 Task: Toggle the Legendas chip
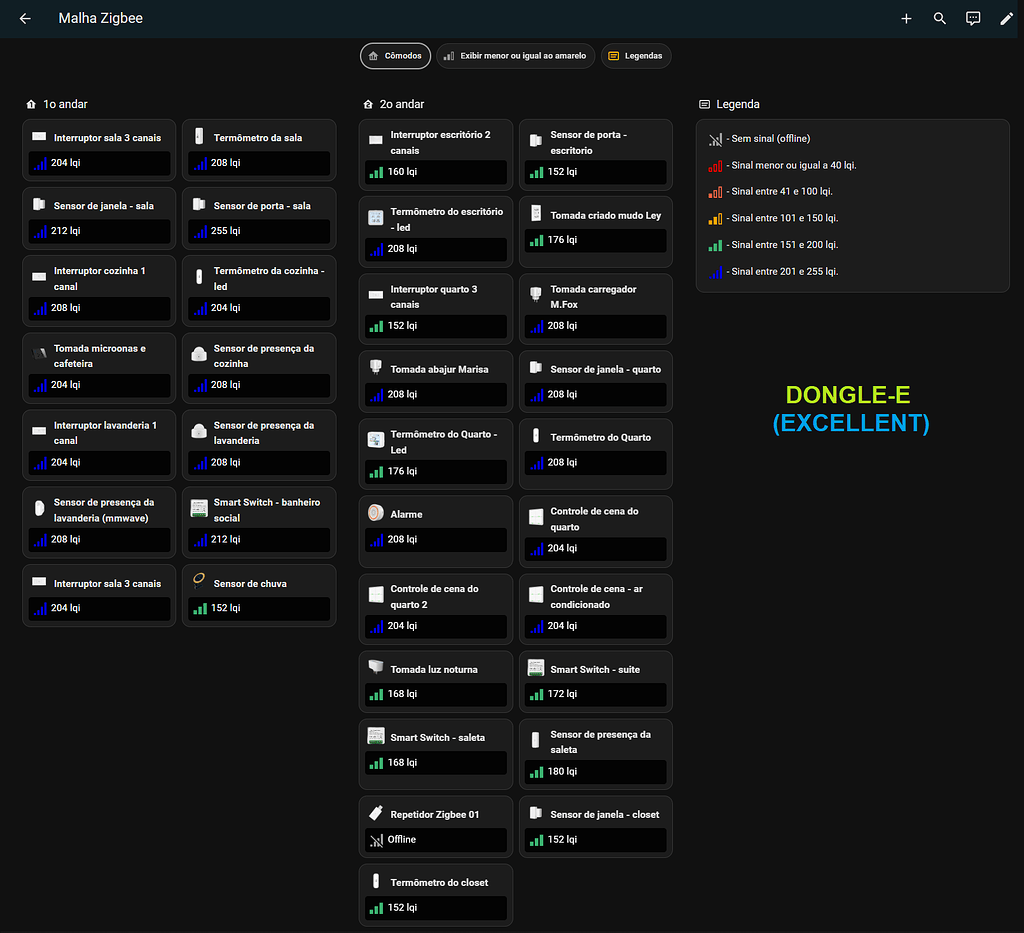[x=635, y=56]
